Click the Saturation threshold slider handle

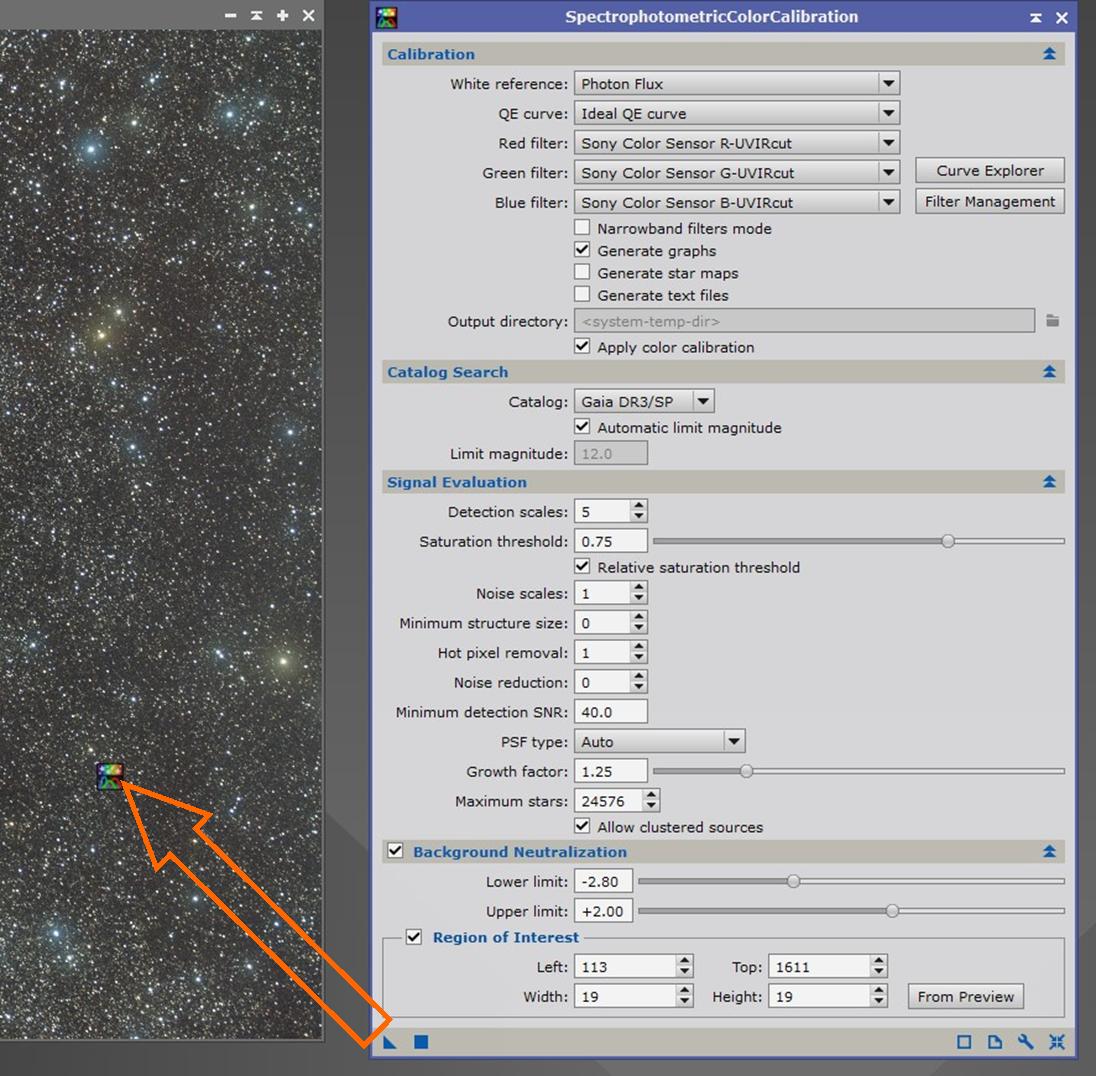coord(948,541)
